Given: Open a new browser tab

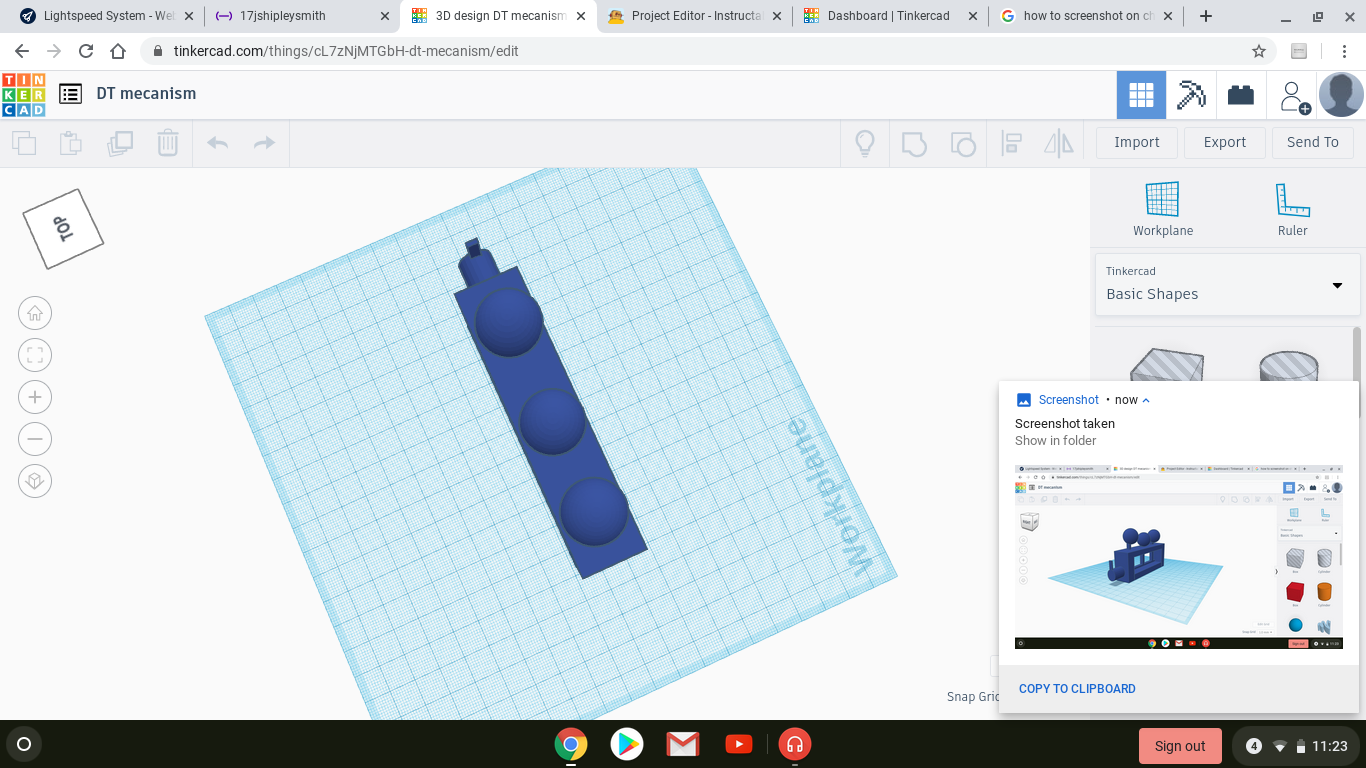Looking at the screenshot, I should point(1206,16).
